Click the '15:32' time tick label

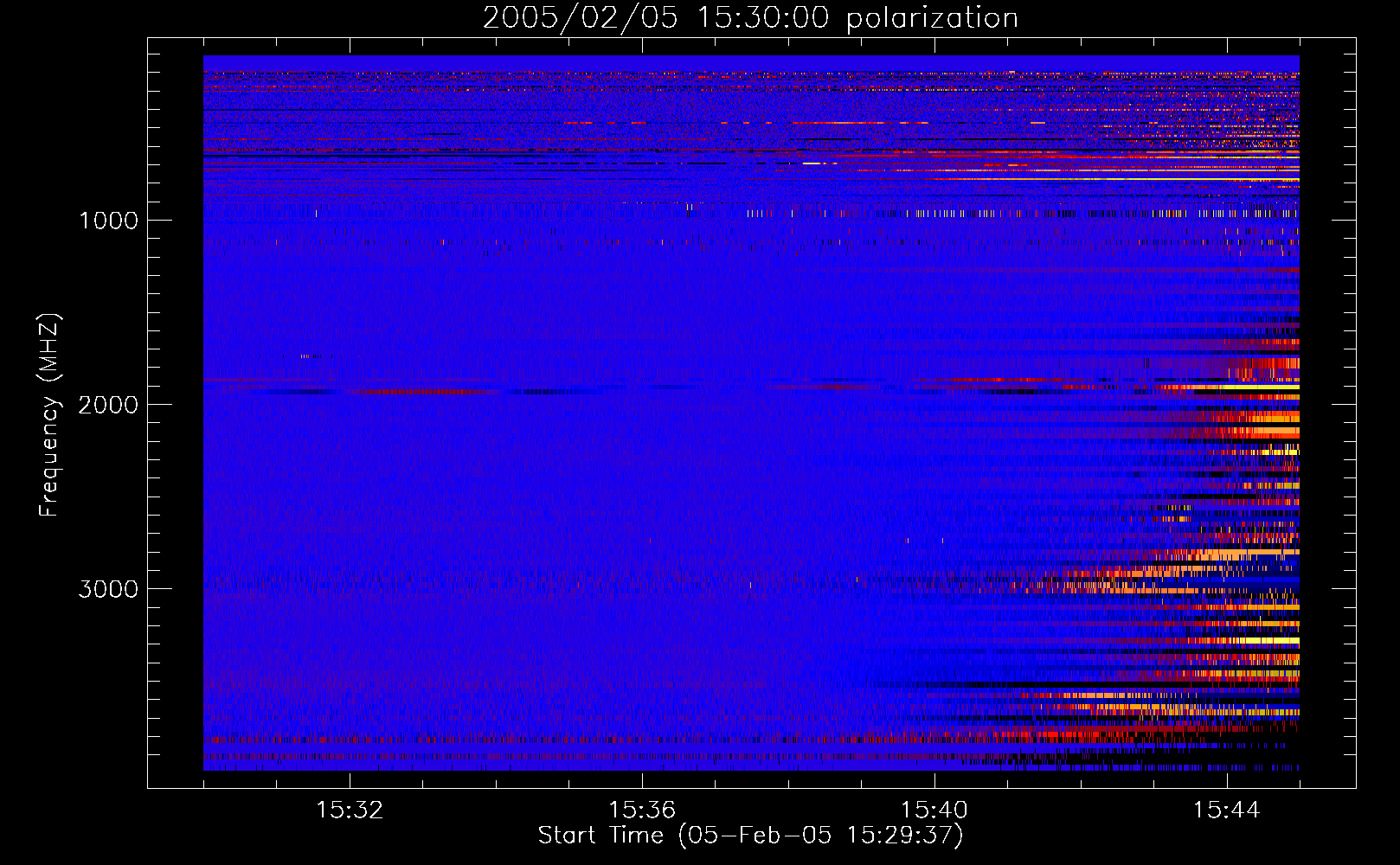point(350,811)
